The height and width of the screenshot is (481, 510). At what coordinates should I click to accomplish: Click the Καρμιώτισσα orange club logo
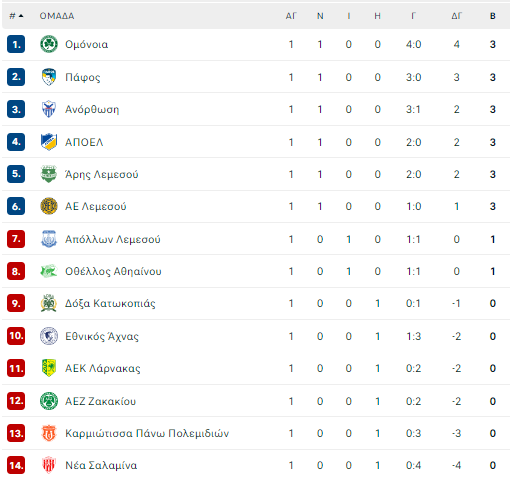(x=49, y=433)
